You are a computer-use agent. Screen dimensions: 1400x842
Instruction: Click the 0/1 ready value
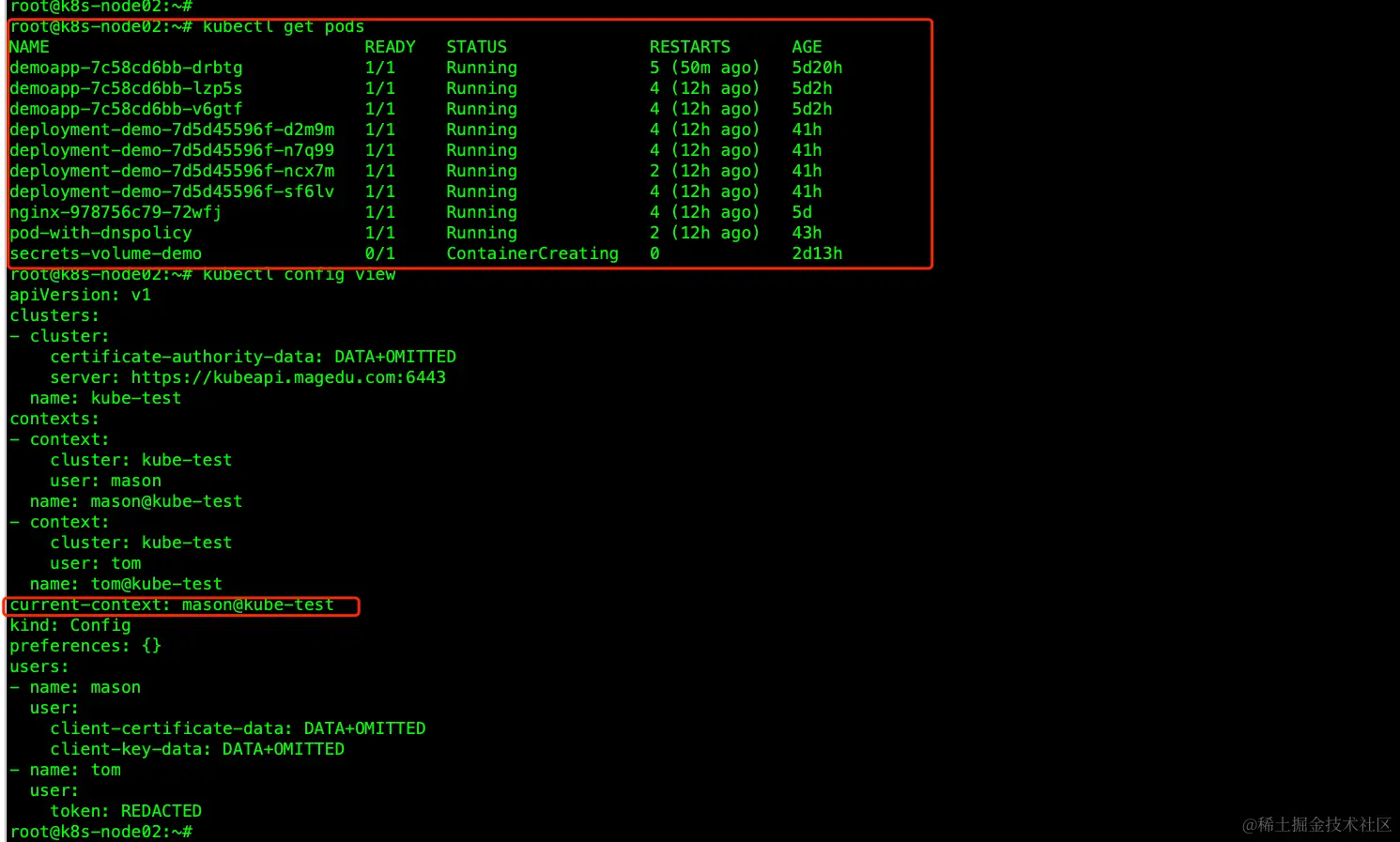[x=379, y=253]
